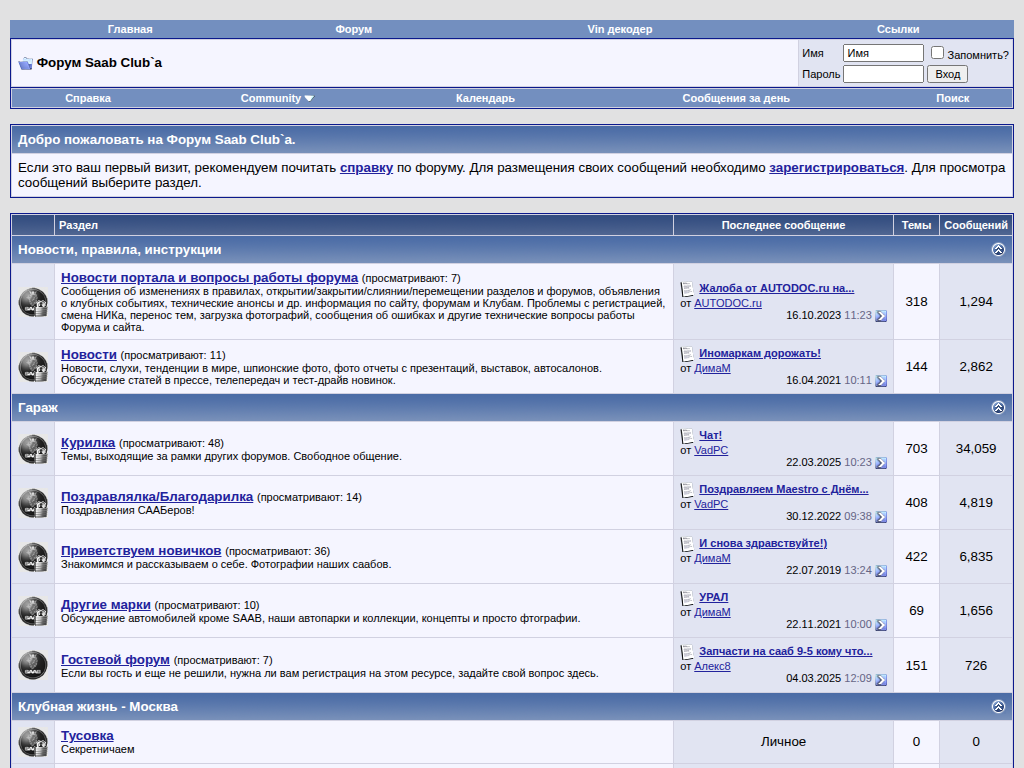Open the Календарь menu item

485,98
